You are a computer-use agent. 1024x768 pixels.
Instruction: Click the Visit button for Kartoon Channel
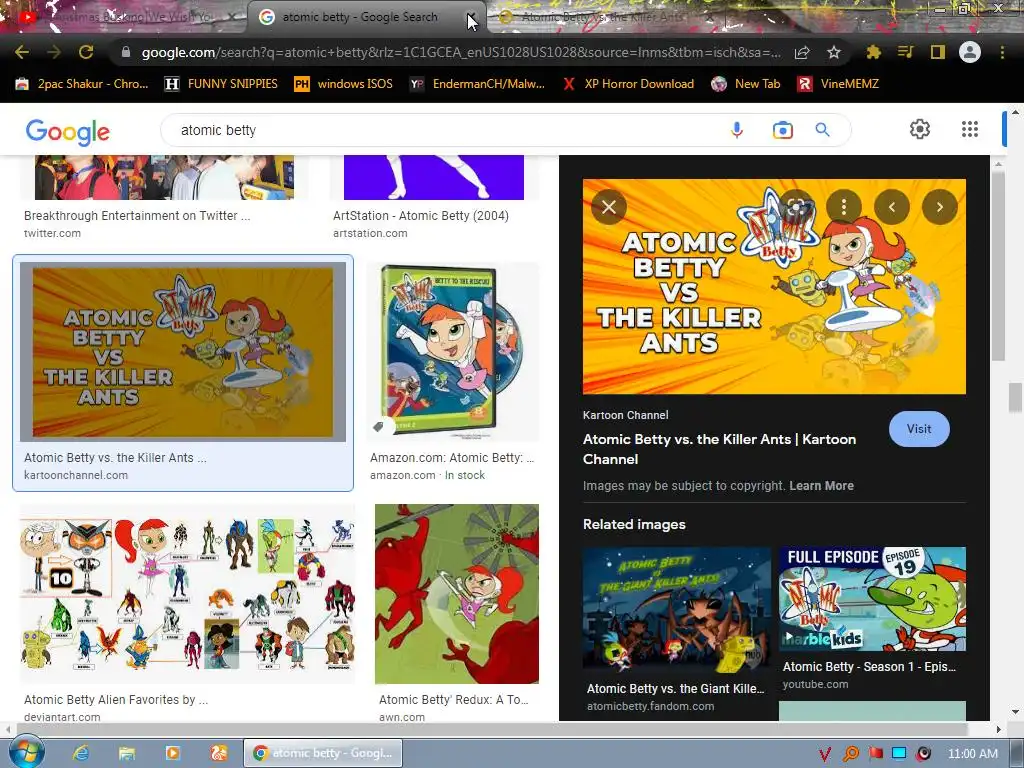919,429
